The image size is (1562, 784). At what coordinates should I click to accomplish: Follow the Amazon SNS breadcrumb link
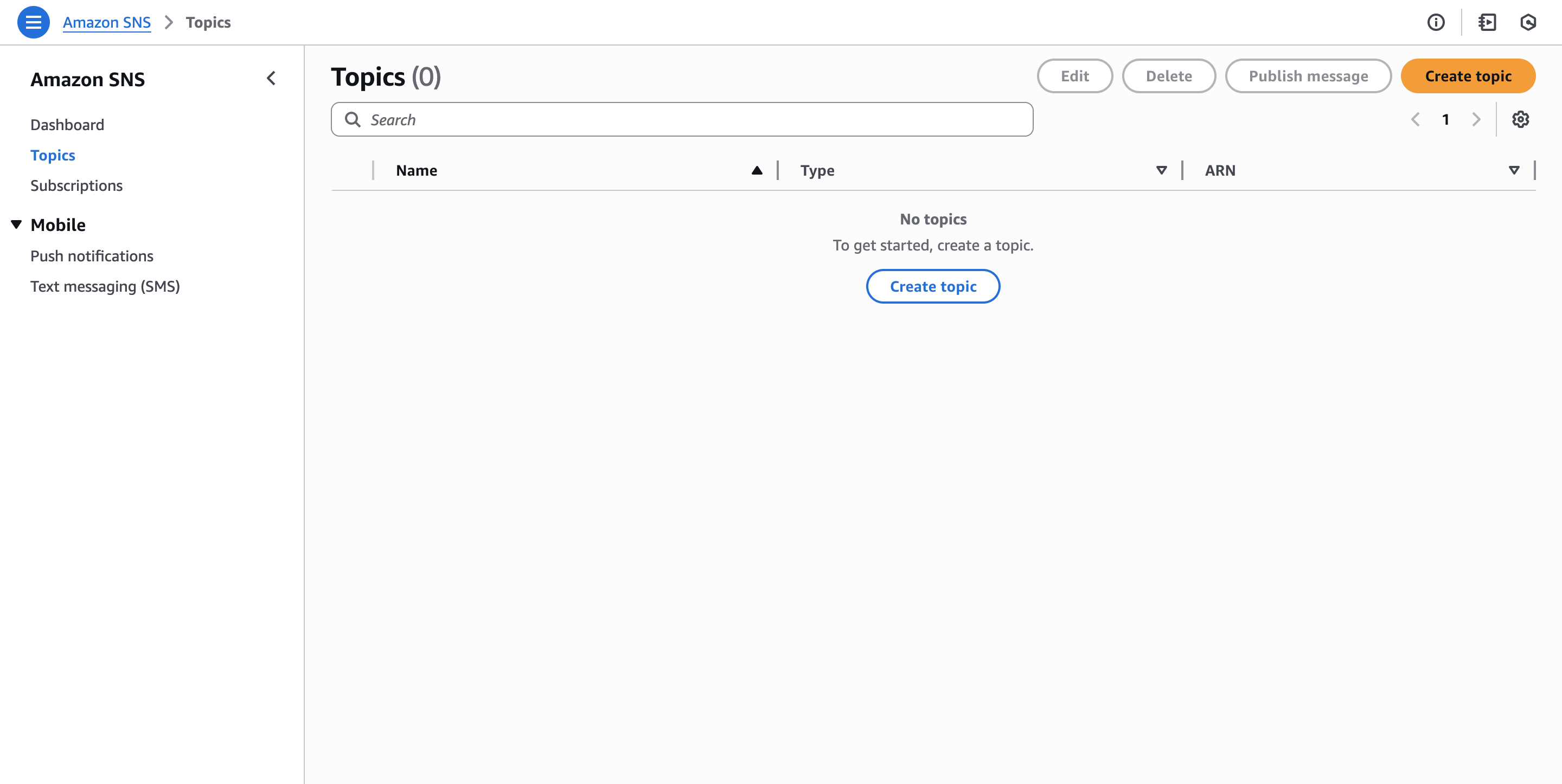107,22
